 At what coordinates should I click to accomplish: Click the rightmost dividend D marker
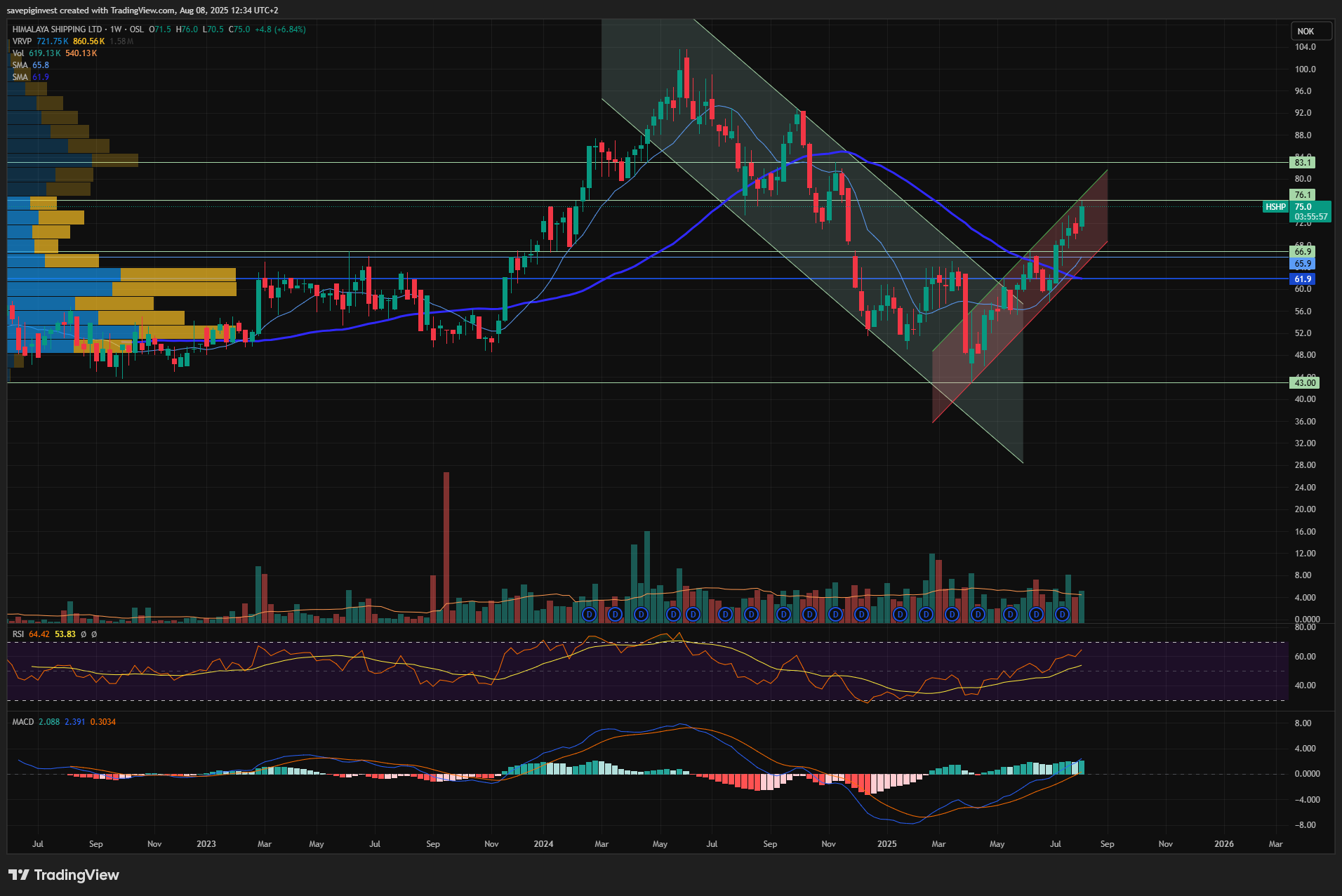click(x=1062, y=615)
